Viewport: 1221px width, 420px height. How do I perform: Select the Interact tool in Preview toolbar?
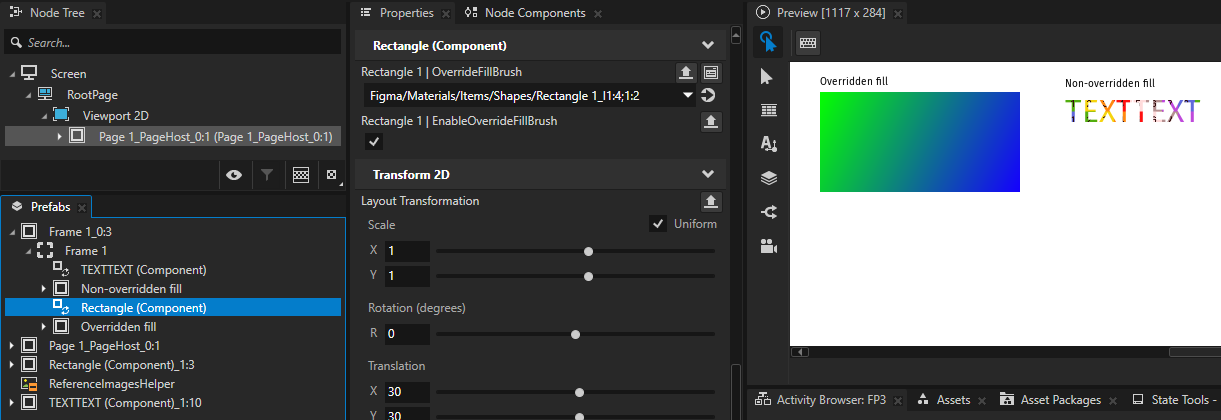[768, 42]
